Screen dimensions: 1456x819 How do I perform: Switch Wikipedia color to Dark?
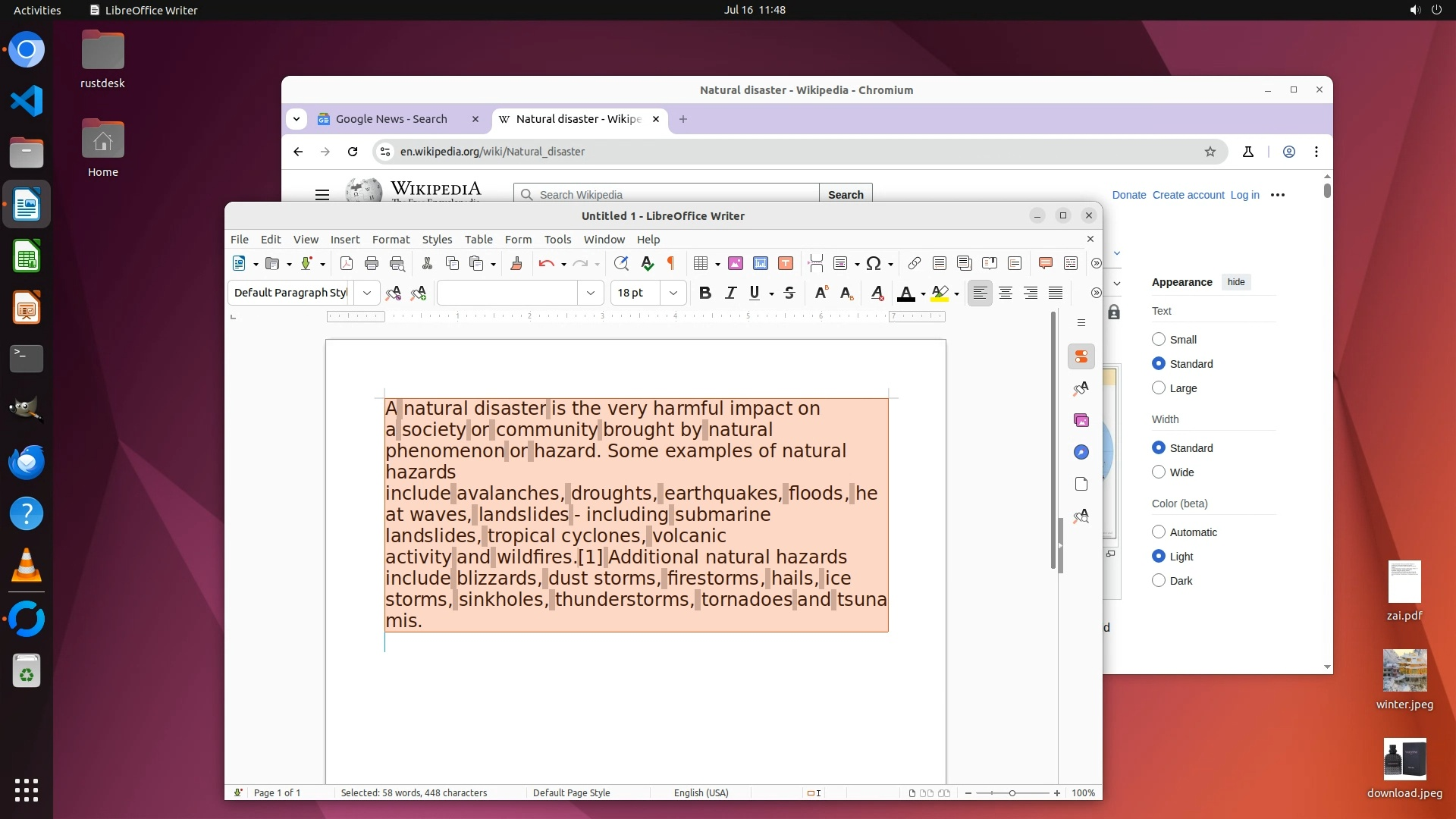(x=1159, y=581)
